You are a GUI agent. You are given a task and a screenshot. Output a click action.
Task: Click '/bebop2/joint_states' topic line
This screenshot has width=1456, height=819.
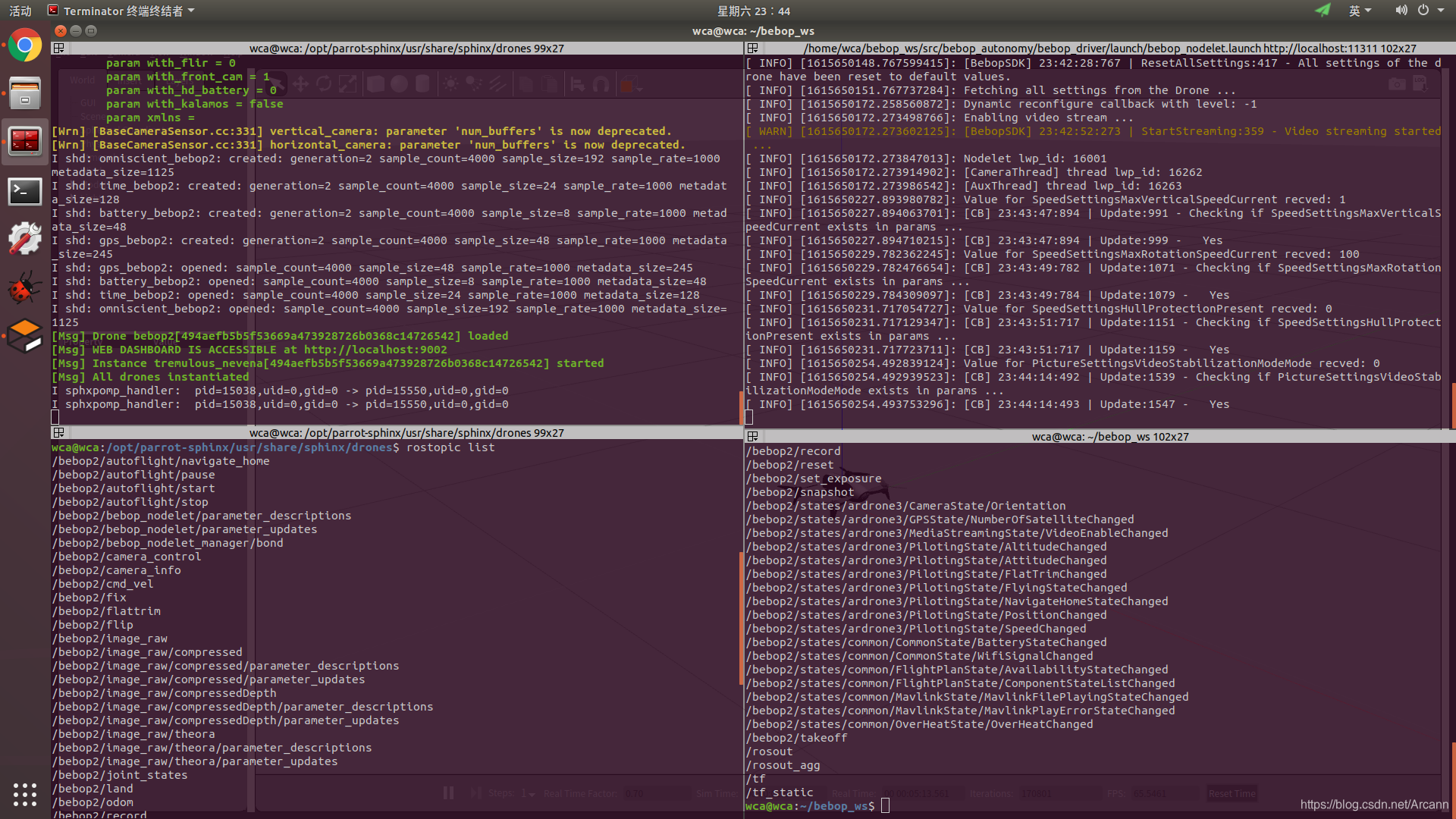(120, 775)
